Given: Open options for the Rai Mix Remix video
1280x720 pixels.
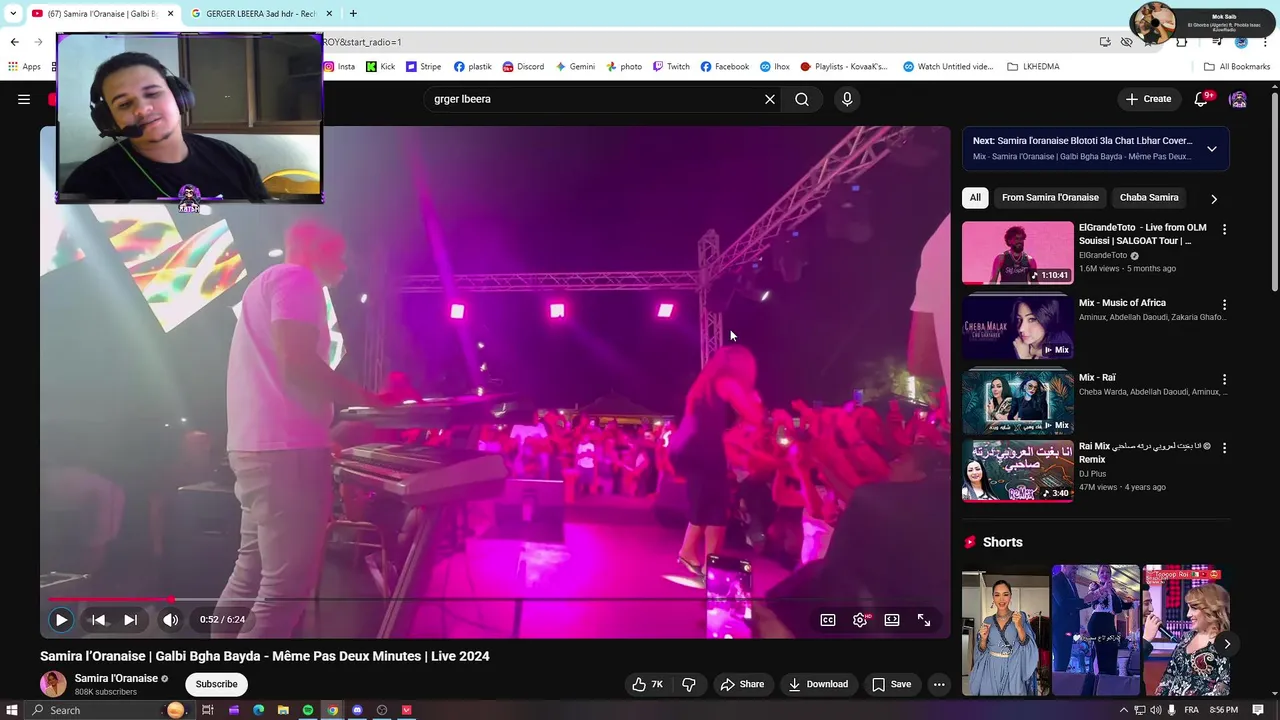Looking at the screenshot, I should (1224, 447).
